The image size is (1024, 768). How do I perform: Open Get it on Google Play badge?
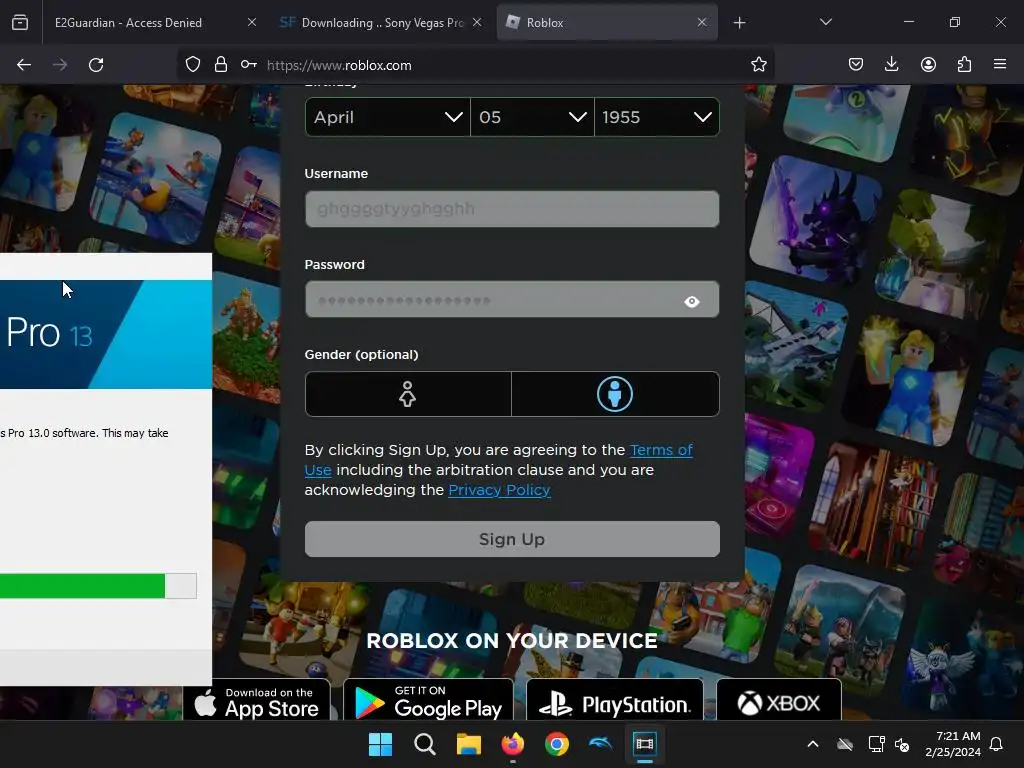[x=428, y=701]
